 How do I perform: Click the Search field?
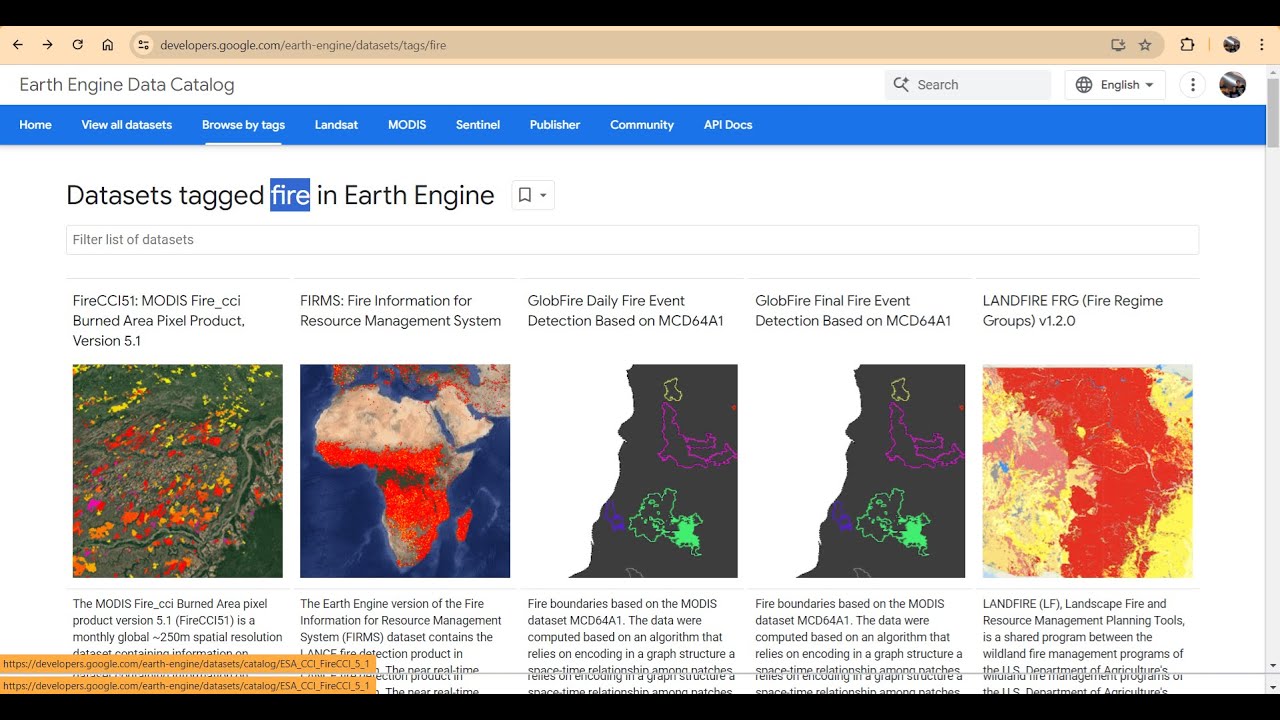[x=968, y=85]
